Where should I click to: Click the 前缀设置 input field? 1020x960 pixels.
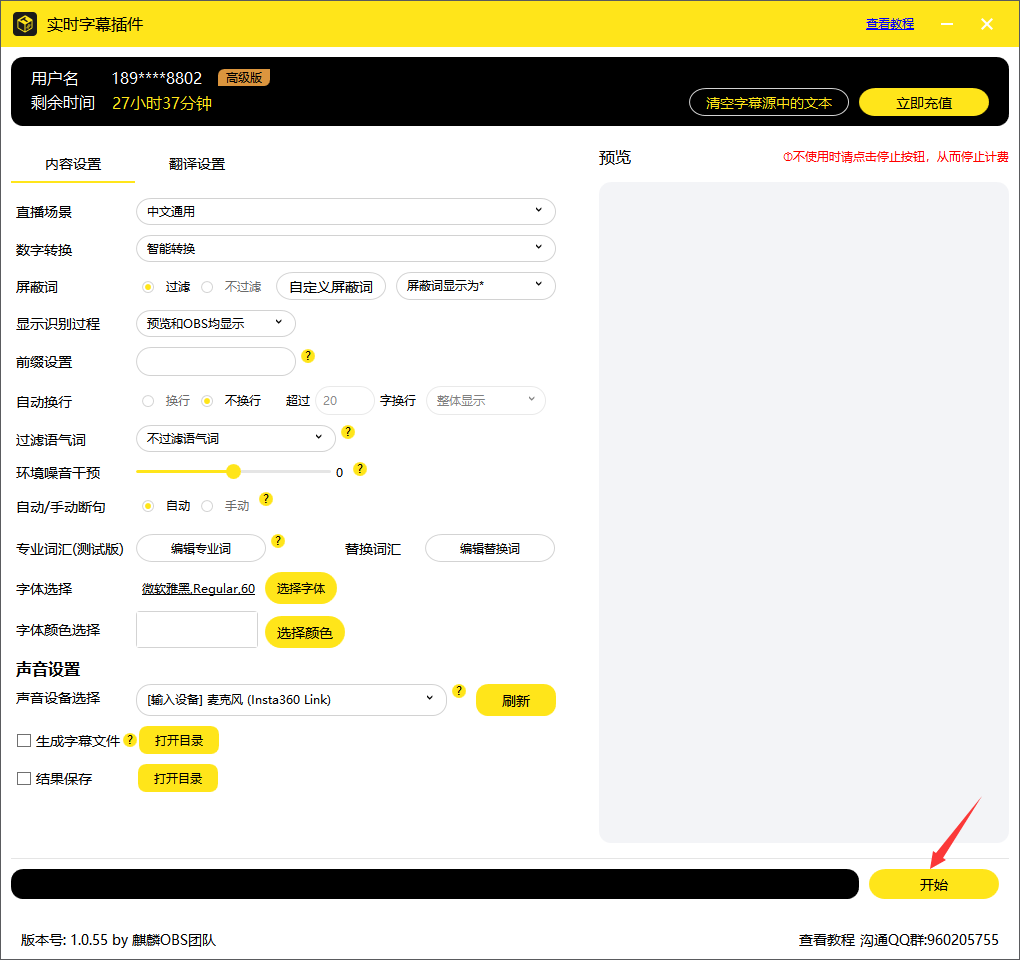coord(215,361)
